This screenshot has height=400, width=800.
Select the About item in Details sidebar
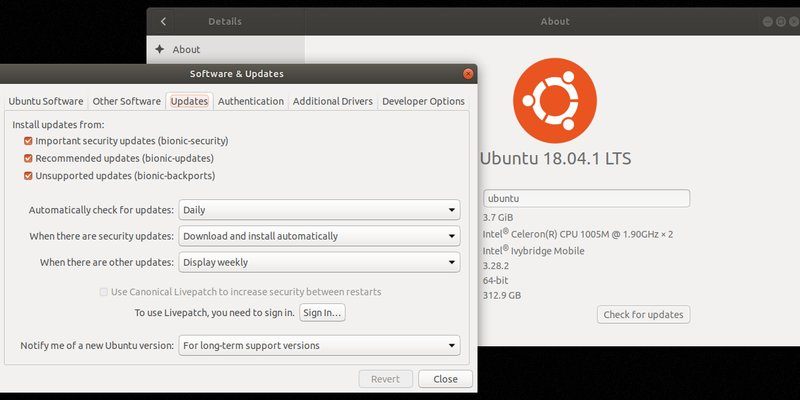pos(226,49)
